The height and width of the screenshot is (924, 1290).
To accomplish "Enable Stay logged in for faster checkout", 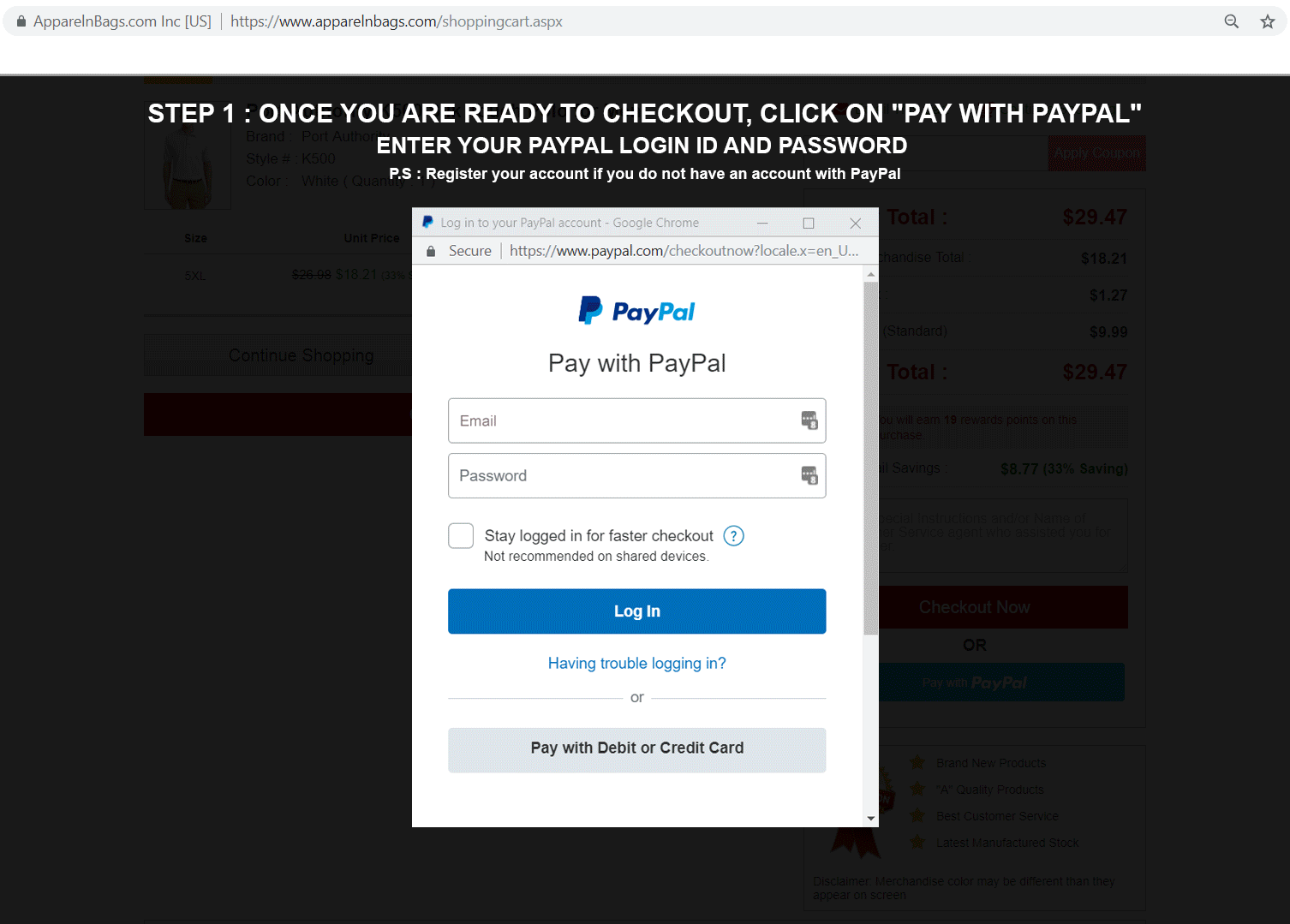I will tap(461, 536).
